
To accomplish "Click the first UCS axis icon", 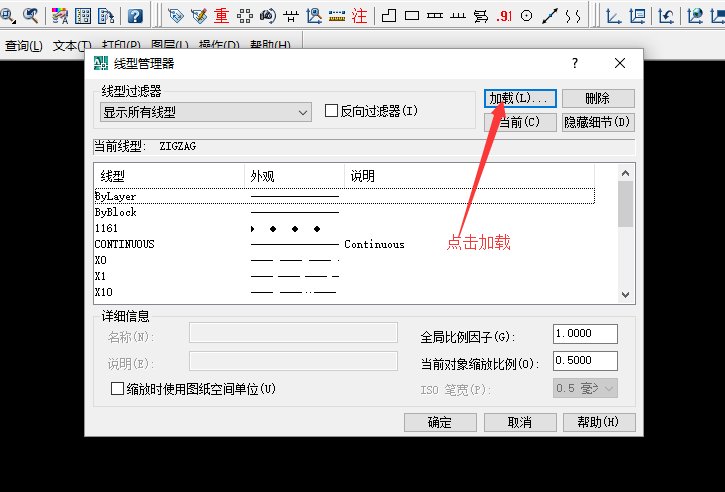I will 614,16.
